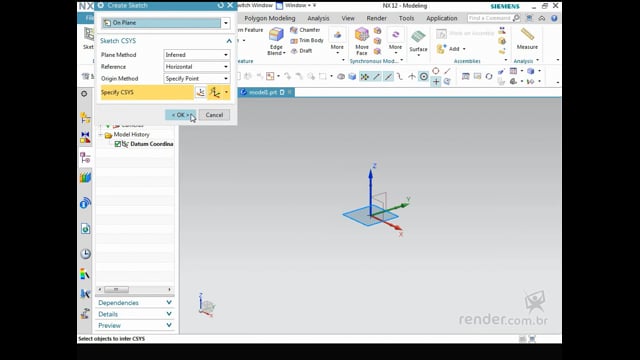Image resolution: width=640 pixels, height=360 pixels.
Task: Toggle the existing point plus snap icon
Action: pos(436,82)
